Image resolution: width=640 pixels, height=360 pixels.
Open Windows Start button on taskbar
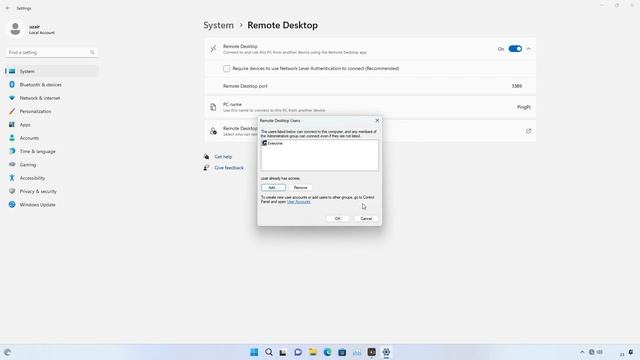click(254, 352)
